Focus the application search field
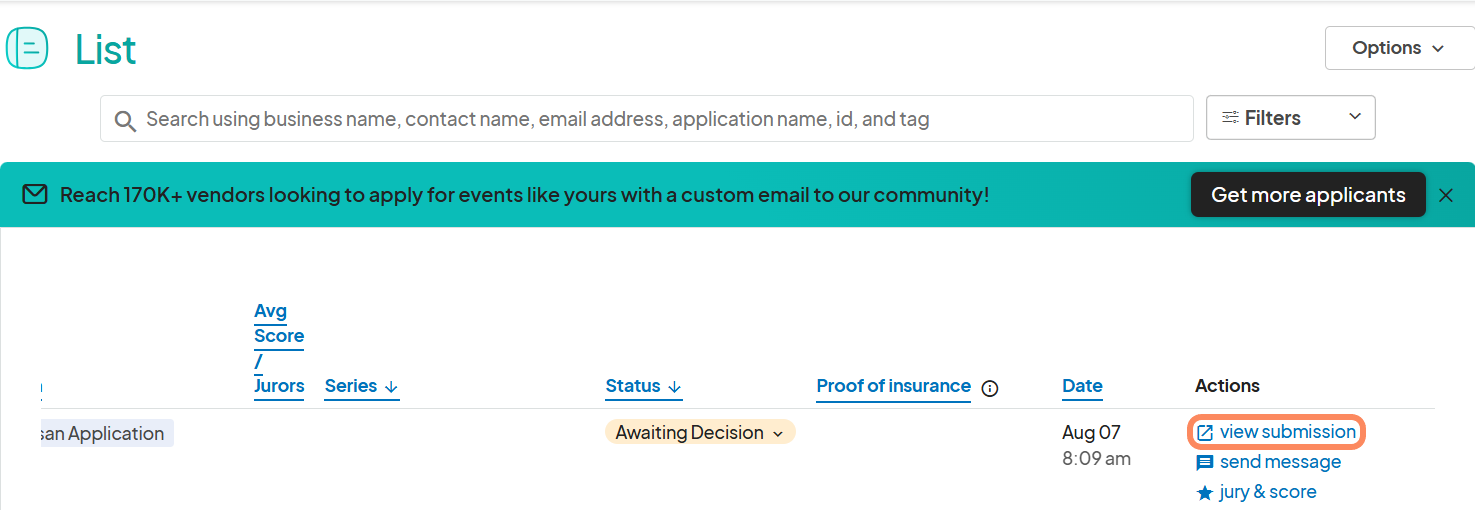1475x510 pixels. pyautogui.click(x=660, y=119)
